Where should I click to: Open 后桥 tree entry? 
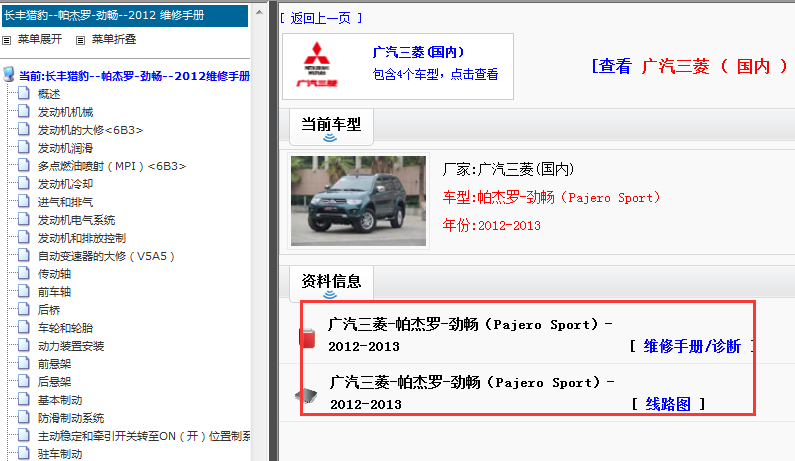click(x=49, y=310)
